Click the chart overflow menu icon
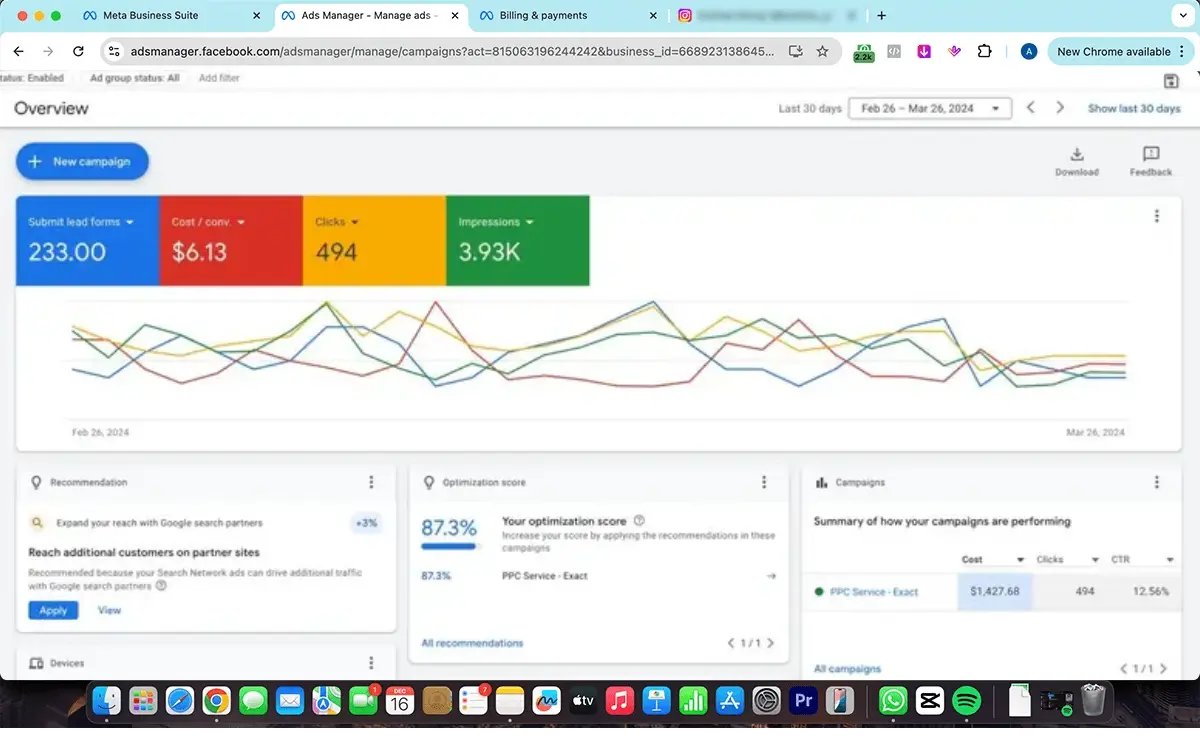1200x750 pixels. pos(1157,216)
